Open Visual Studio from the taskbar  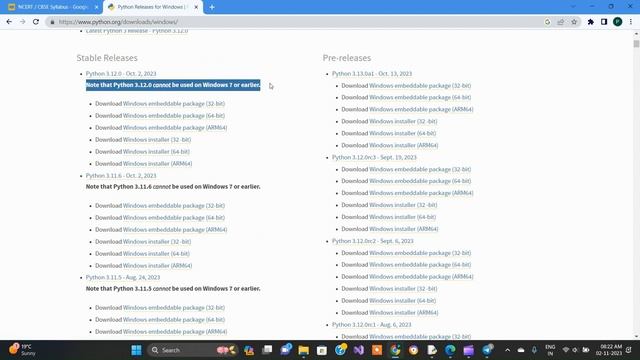[358, 350]
